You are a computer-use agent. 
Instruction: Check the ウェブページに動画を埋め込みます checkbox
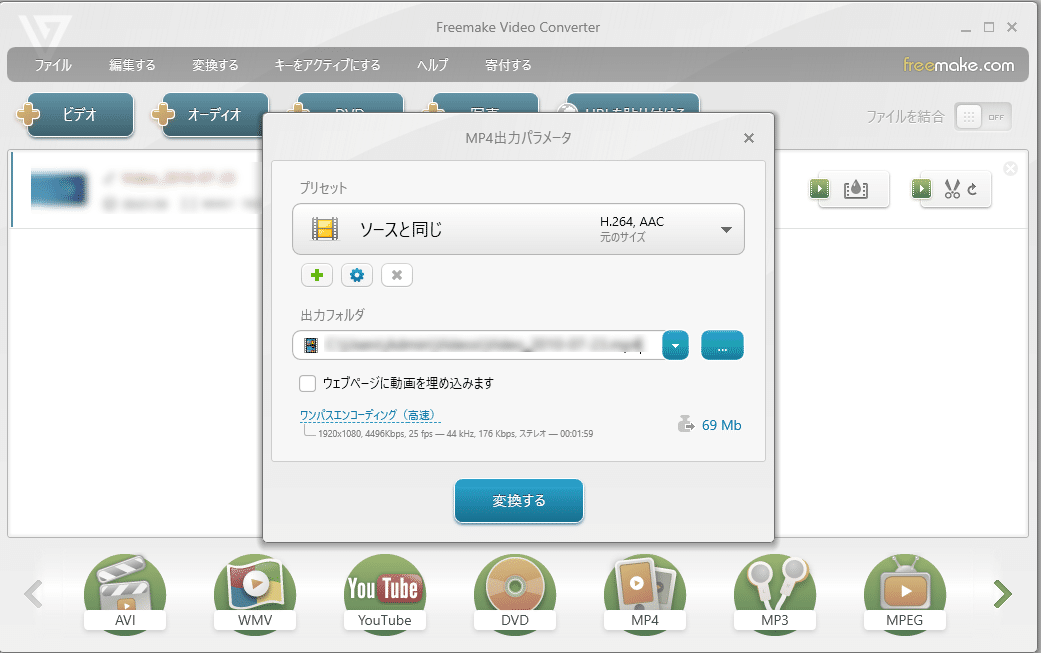pos(307,383)
